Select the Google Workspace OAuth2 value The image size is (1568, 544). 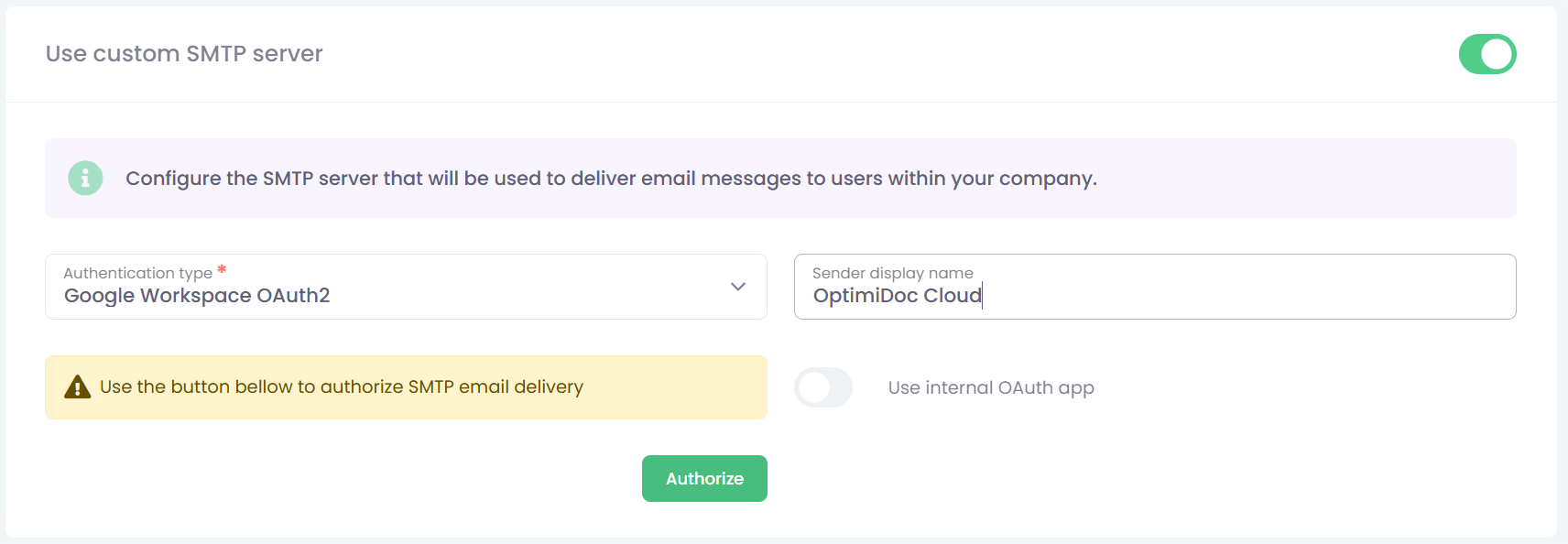[197, 296]
